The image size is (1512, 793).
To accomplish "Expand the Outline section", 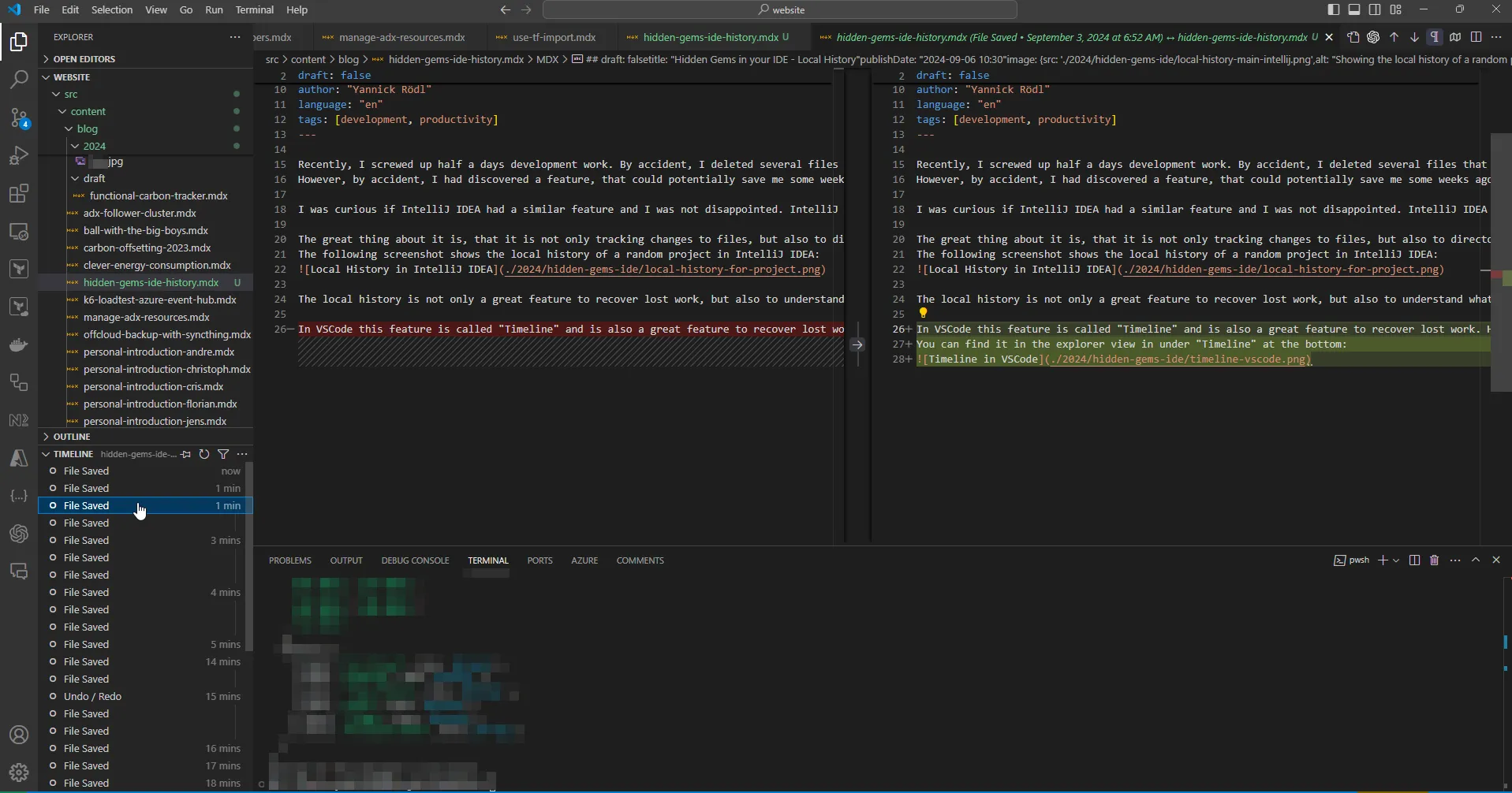I will (145, 437).
